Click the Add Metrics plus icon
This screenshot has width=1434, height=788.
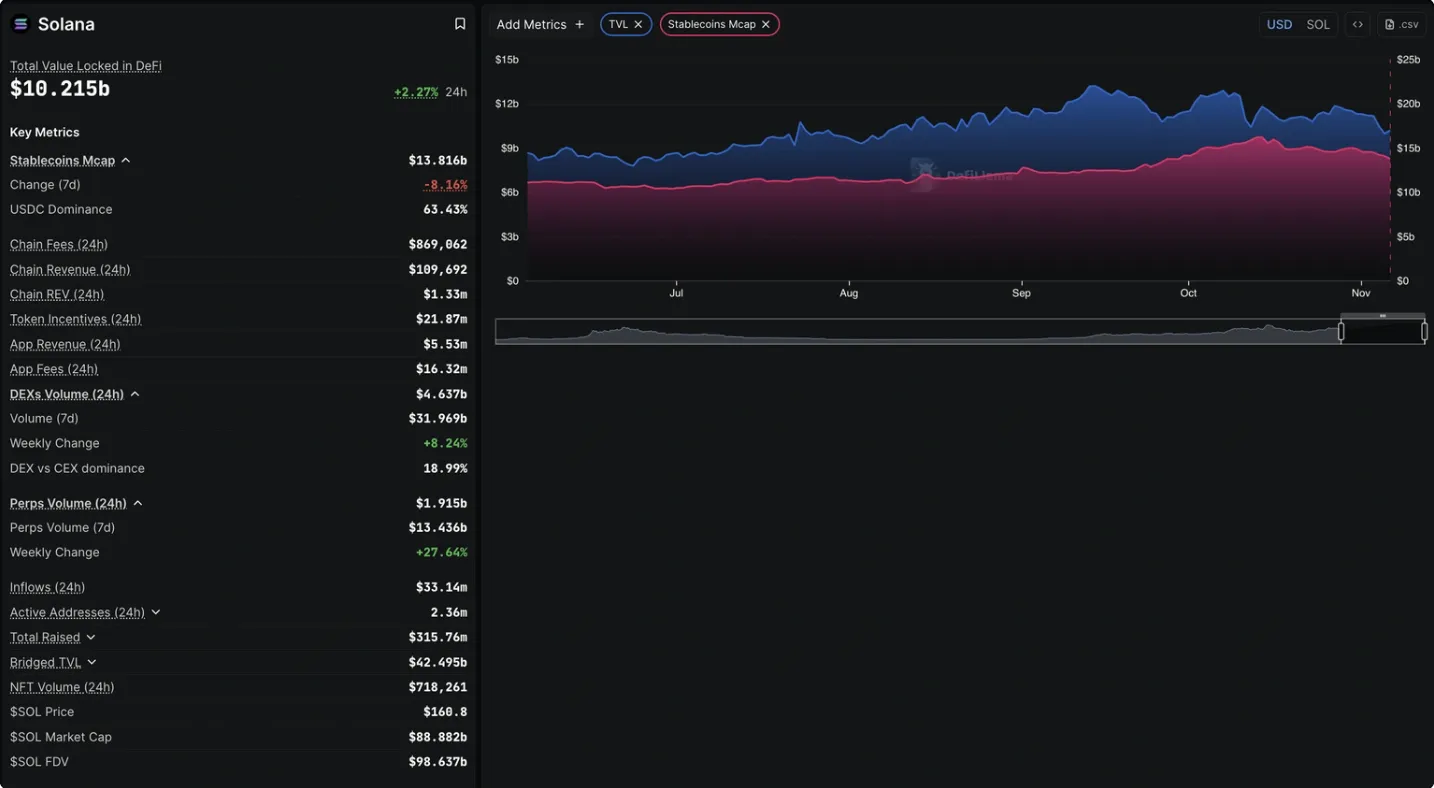tap(579, 23)
